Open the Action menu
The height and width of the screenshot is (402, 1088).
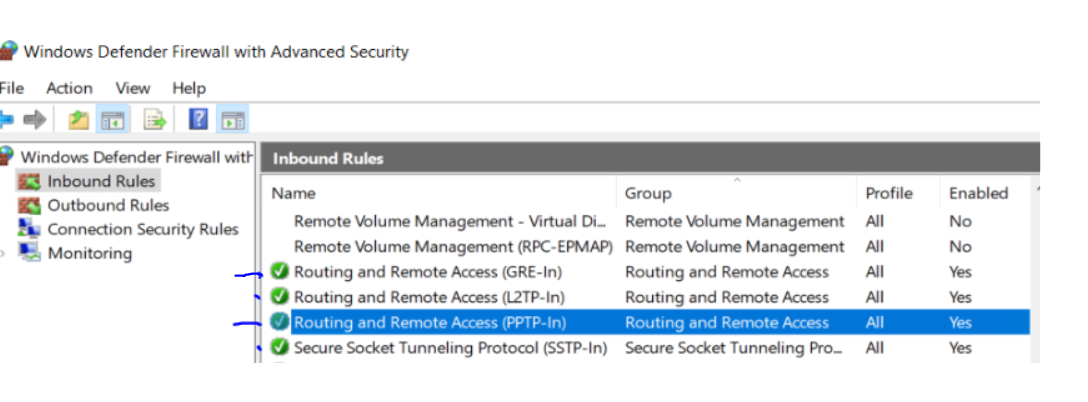point(69,88)
